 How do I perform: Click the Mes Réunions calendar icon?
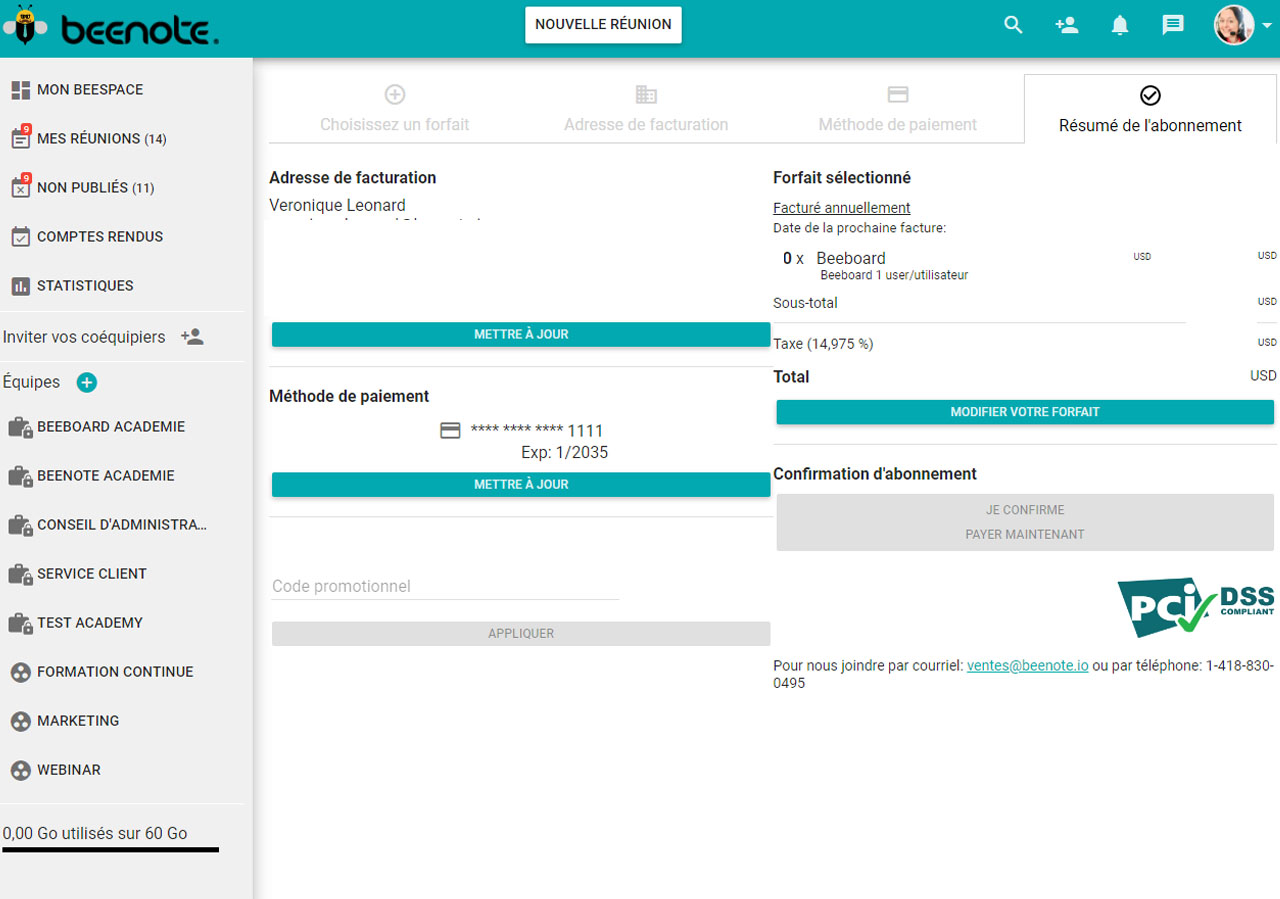click(20, 138)
